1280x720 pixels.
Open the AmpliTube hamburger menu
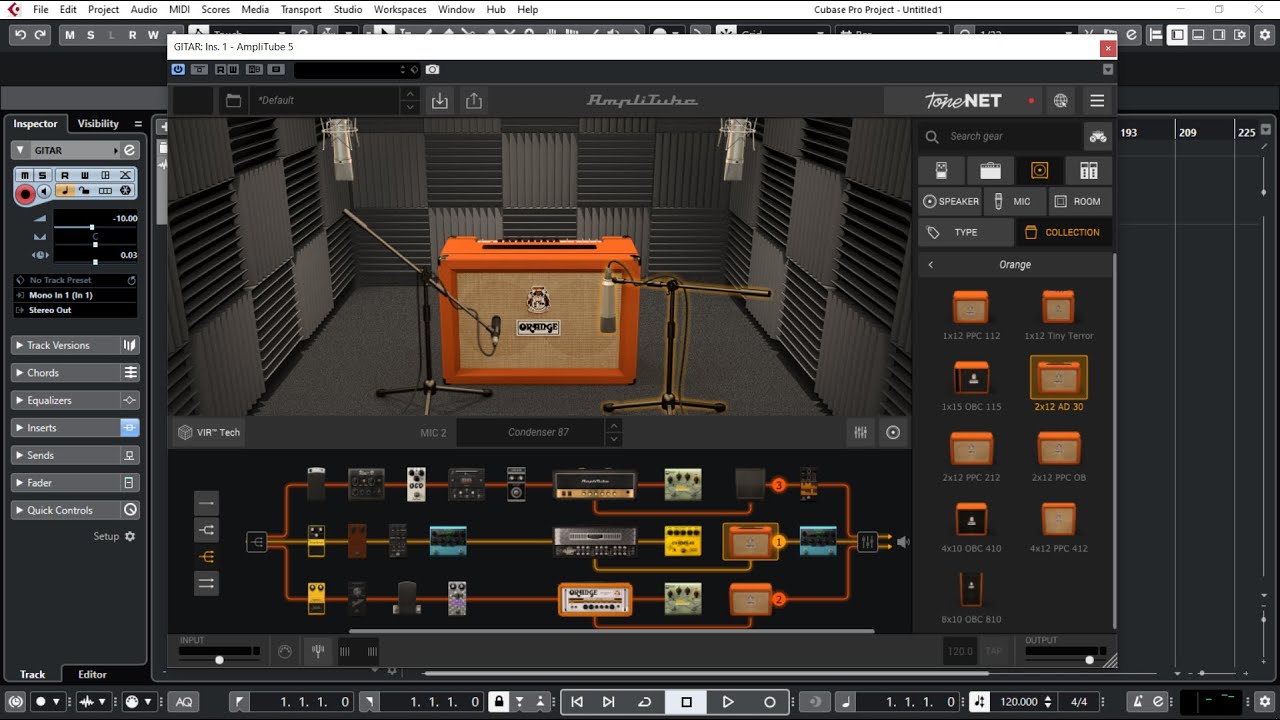pos(1097,100)
